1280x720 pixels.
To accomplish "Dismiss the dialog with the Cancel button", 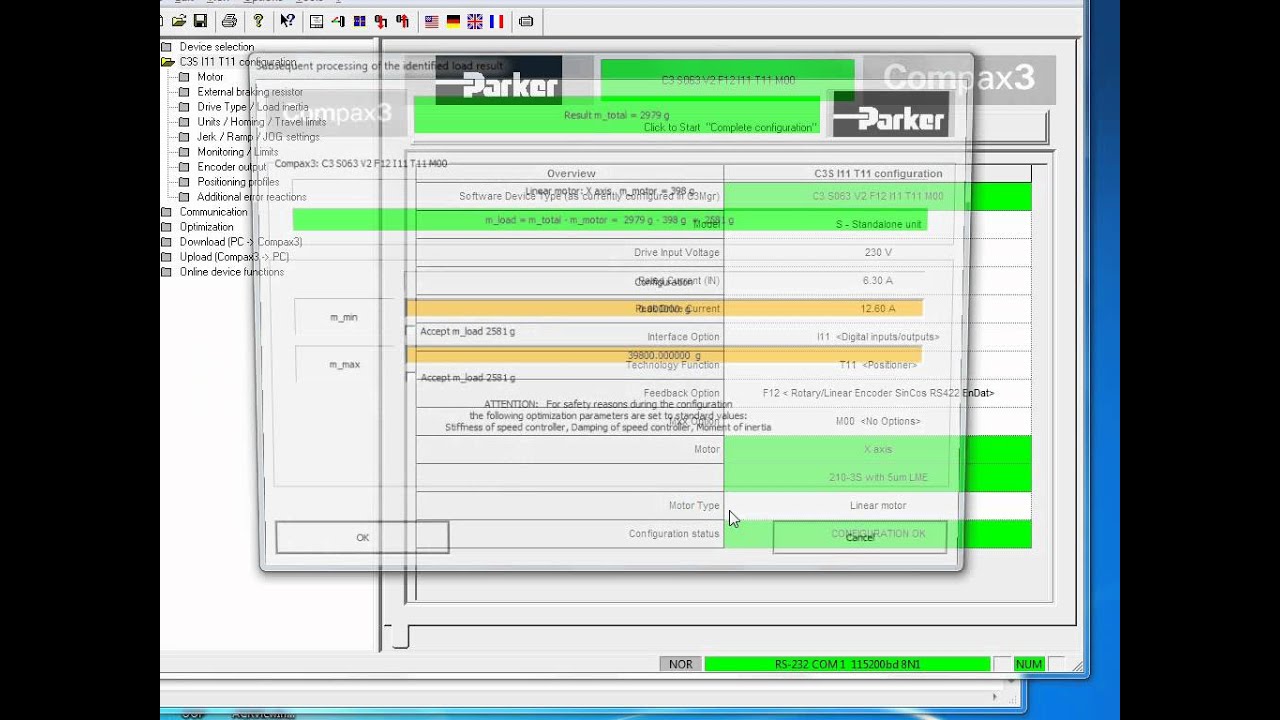I will [860, 537].
